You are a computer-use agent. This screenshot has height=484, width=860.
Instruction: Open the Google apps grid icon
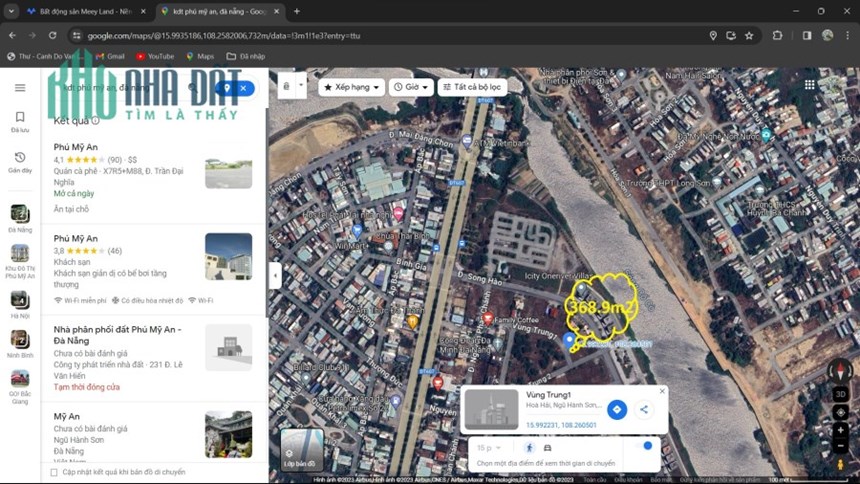point(810,85)
